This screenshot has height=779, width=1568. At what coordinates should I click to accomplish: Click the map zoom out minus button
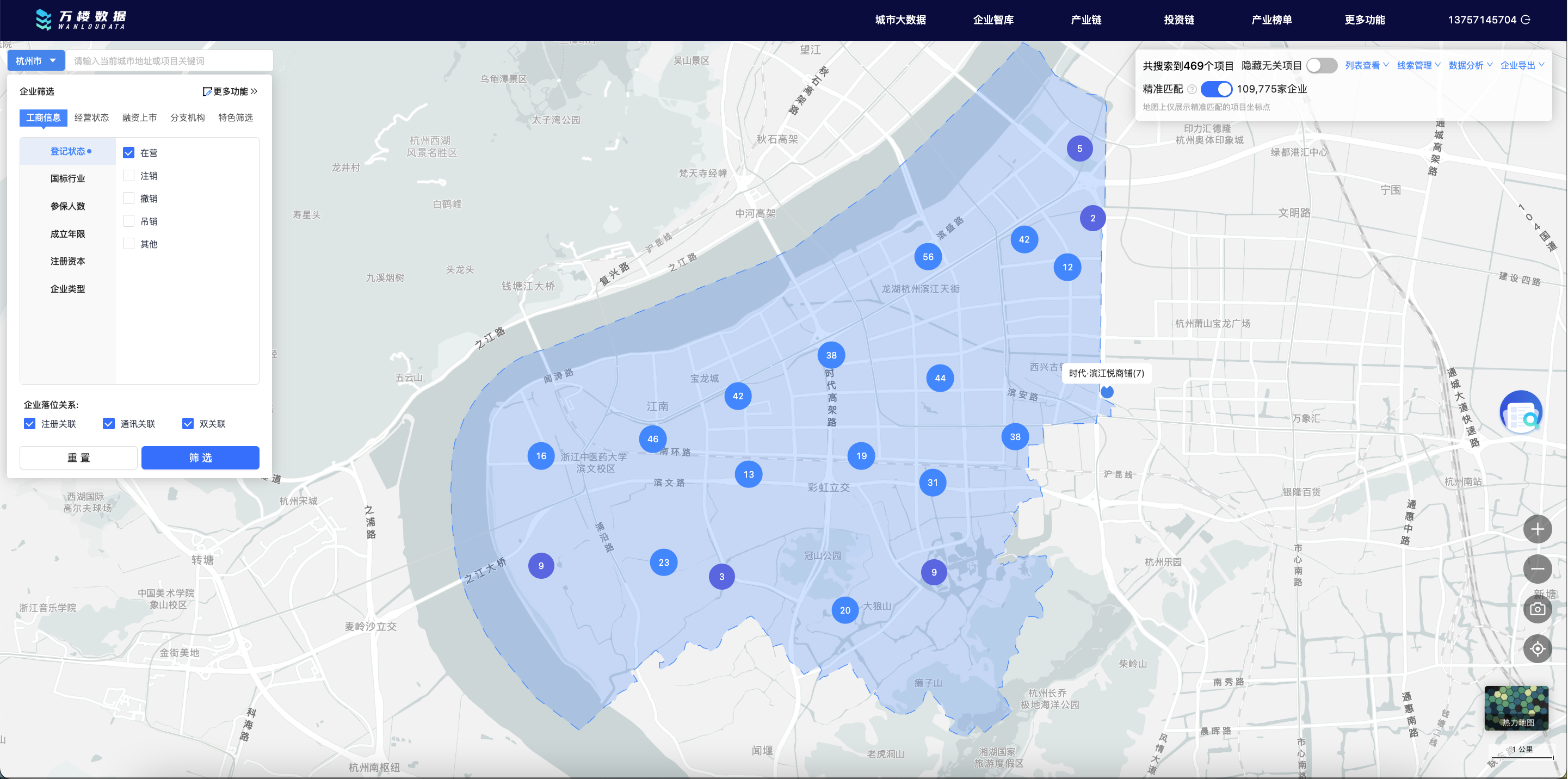[x=1537, y=569]
